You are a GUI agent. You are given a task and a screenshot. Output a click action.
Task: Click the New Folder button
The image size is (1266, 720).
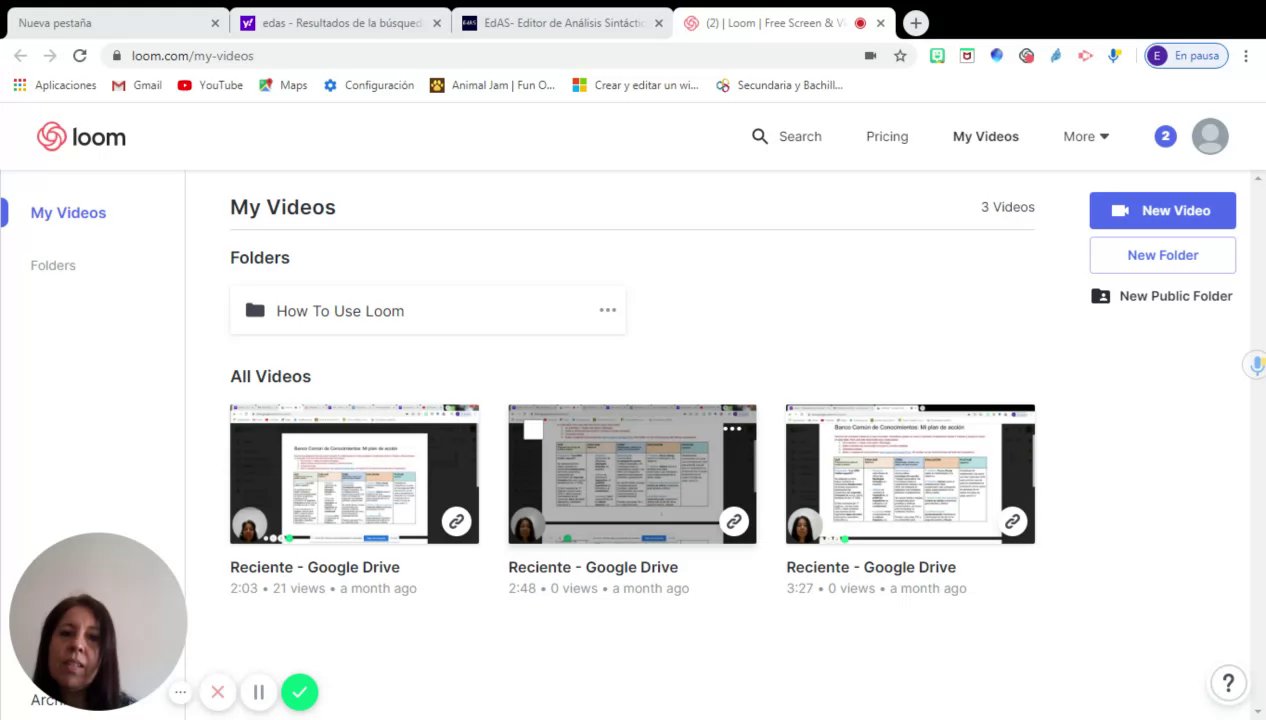1162,255
